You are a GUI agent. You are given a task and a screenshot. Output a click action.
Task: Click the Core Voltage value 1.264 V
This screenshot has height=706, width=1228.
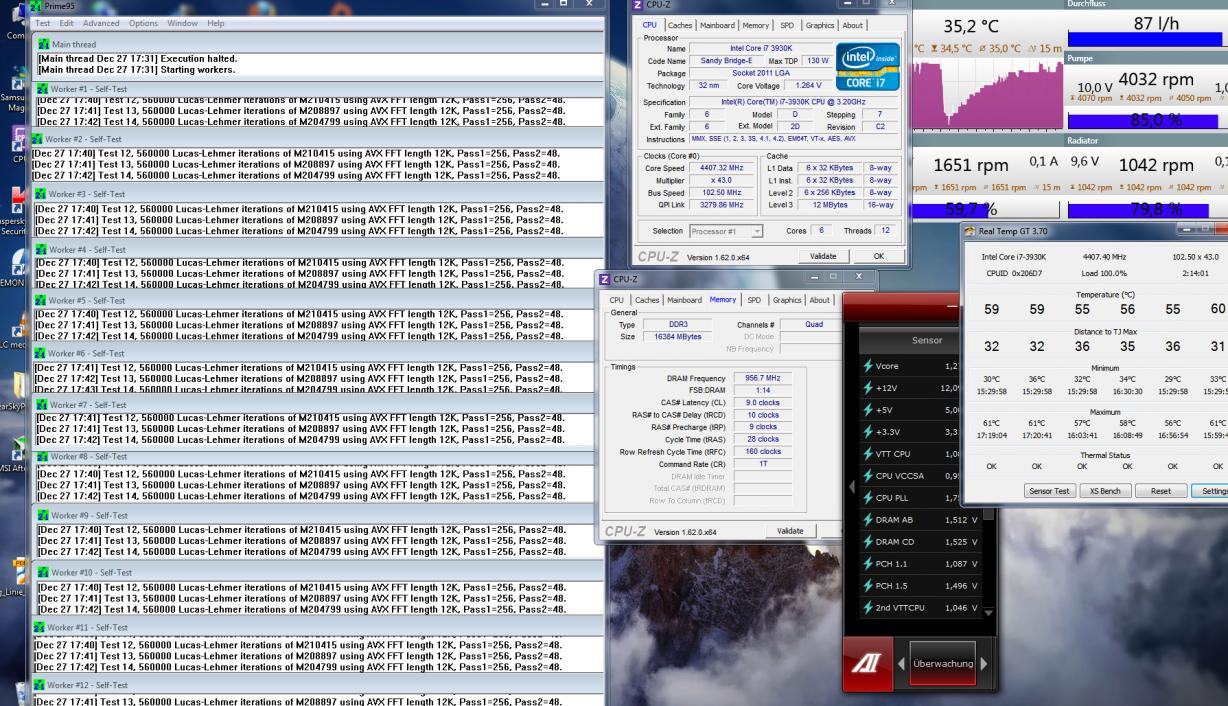tap(809, 86)
